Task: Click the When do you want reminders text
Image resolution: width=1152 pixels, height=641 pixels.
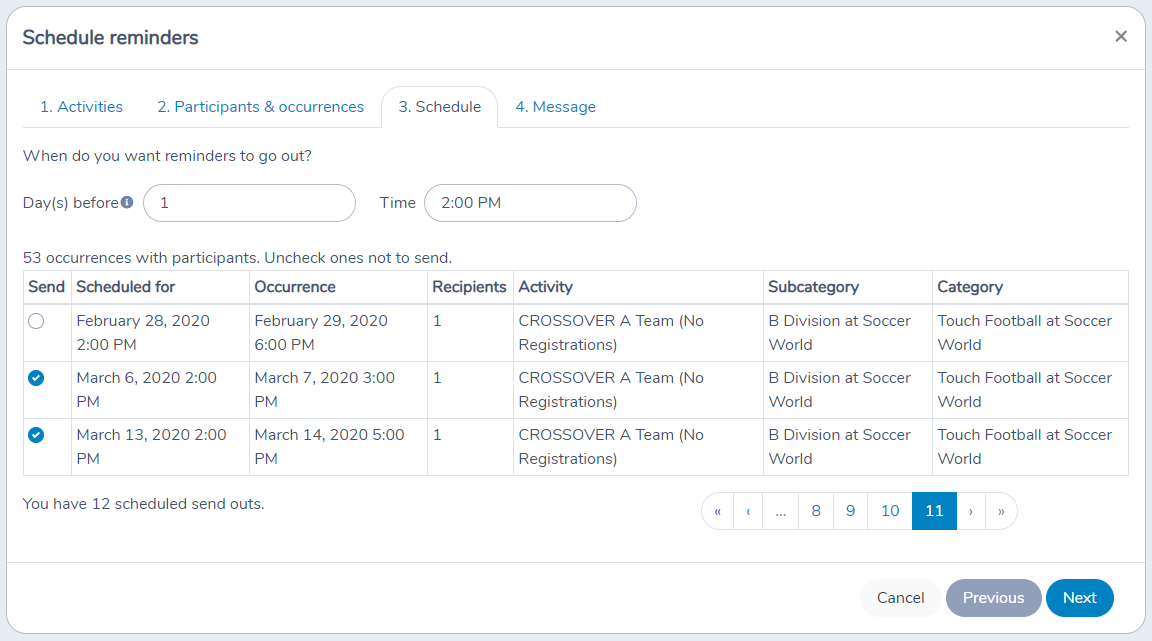Action: click(167, 156)
